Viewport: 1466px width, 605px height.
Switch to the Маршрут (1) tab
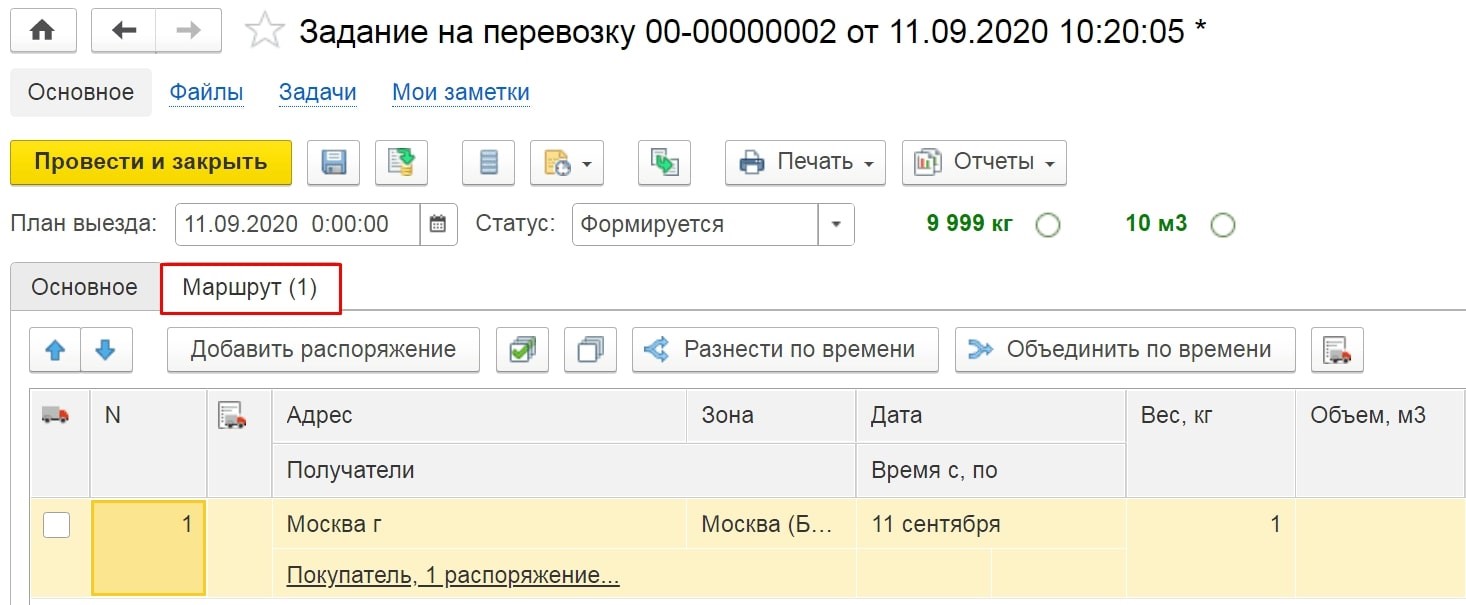click(x=250, y=288)
